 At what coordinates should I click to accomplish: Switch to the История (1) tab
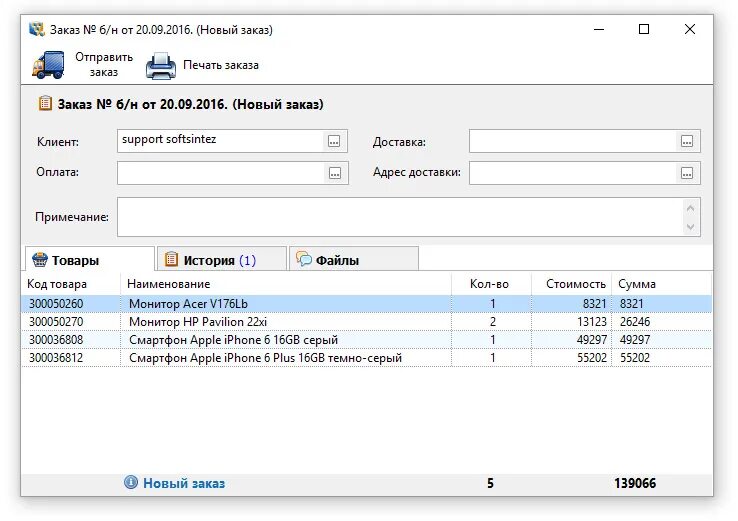pos(222,259)
